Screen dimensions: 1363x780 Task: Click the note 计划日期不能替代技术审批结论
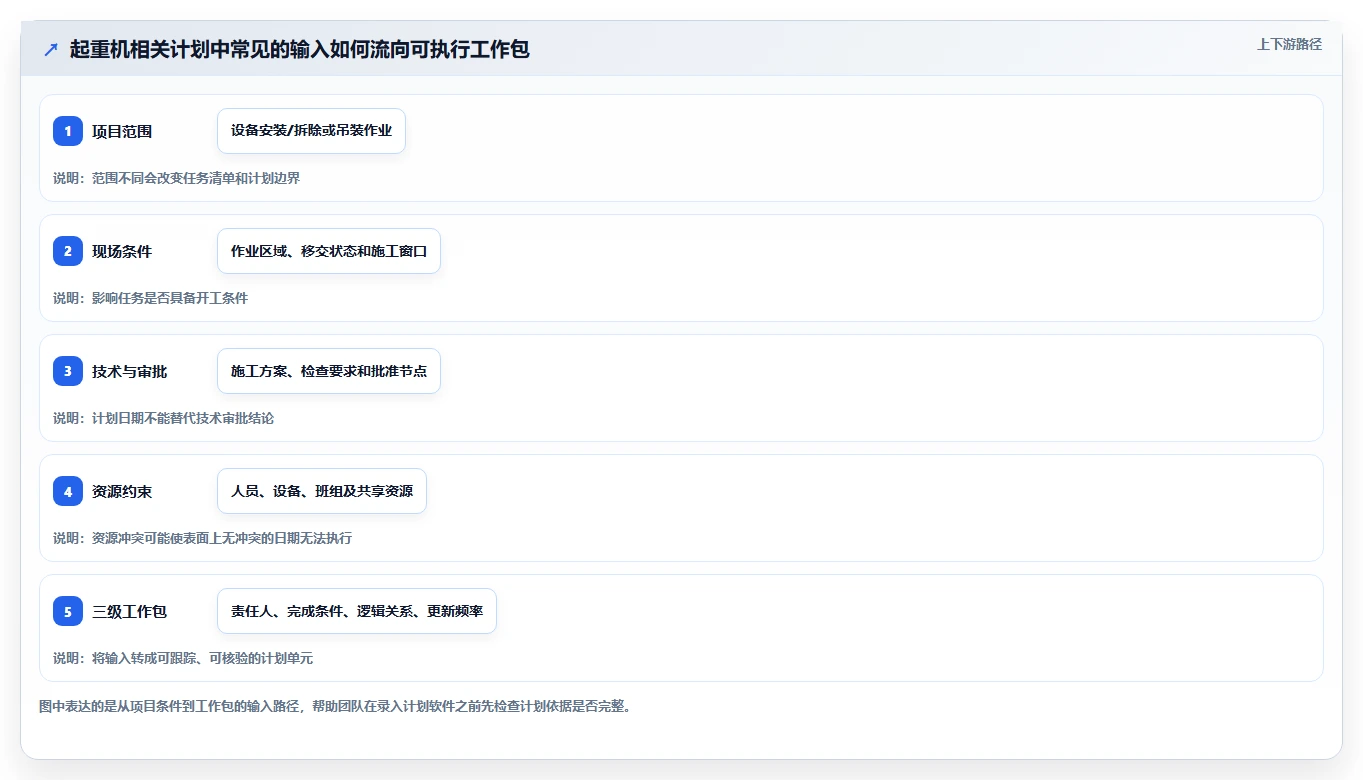click(164, 418)
